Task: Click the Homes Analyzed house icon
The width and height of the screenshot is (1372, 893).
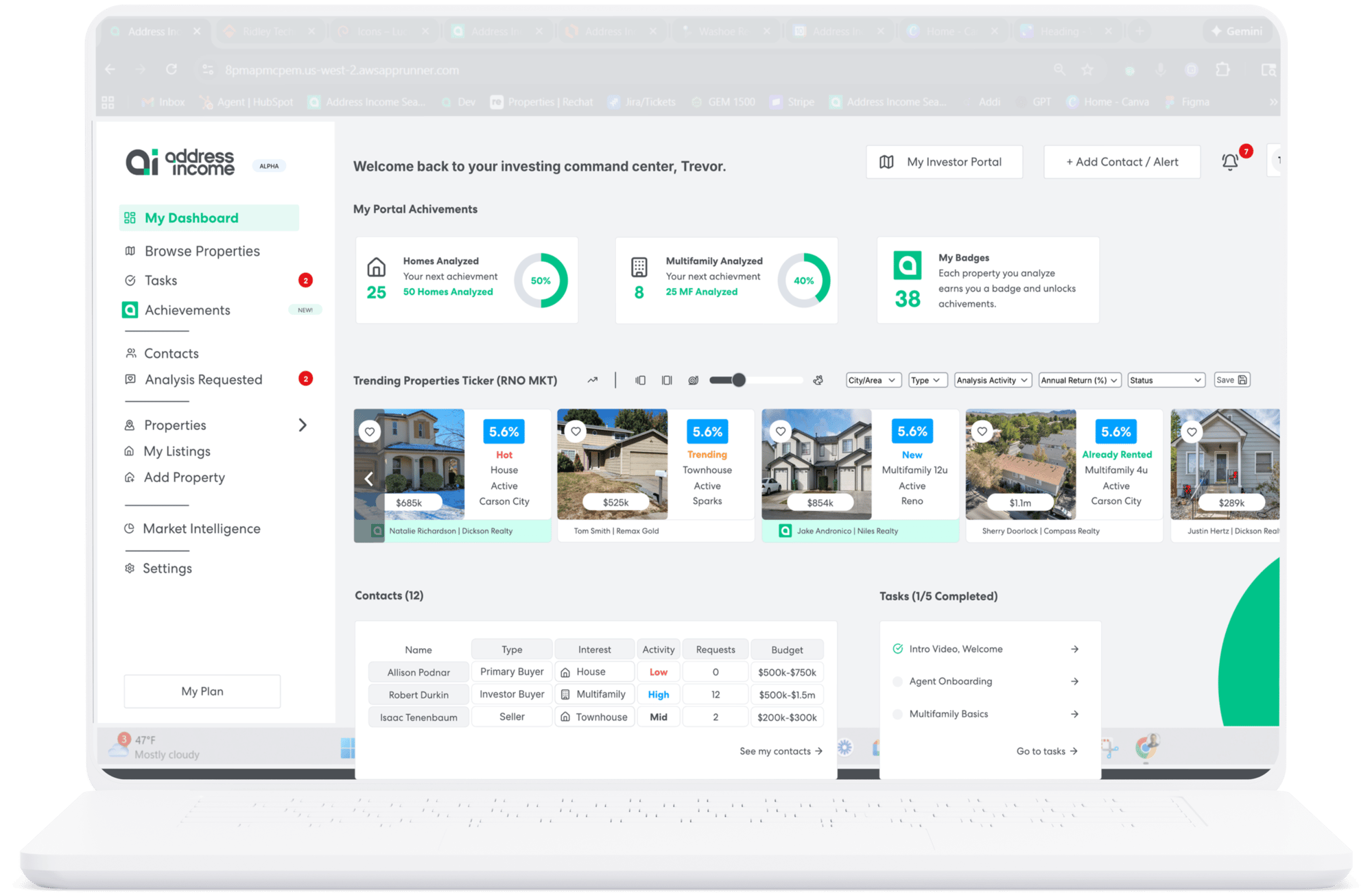Action: [377, 267]
